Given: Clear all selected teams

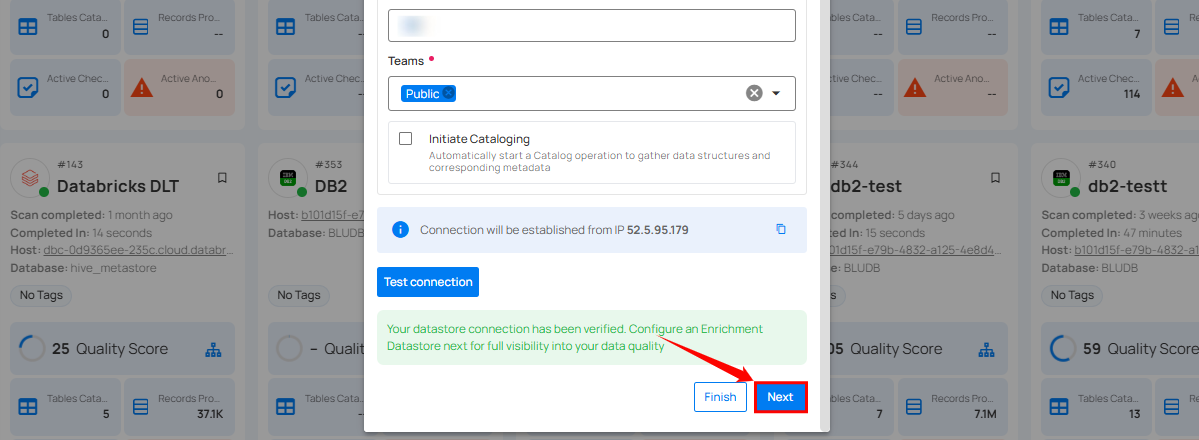Looking at the screenshot, I should pos(754,93).
